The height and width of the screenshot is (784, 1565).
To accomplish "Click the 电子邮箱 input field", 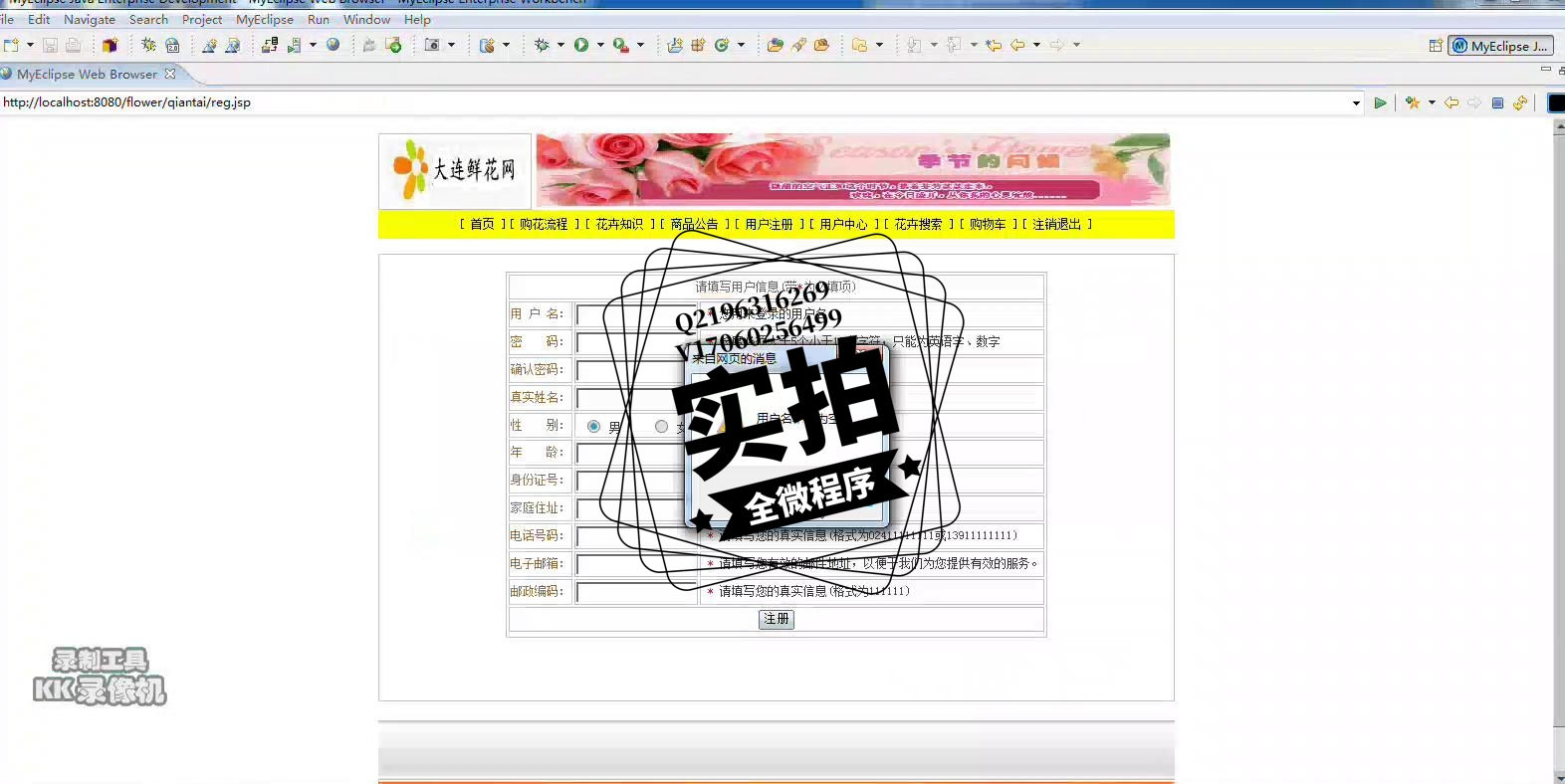I will coord(636,564).
